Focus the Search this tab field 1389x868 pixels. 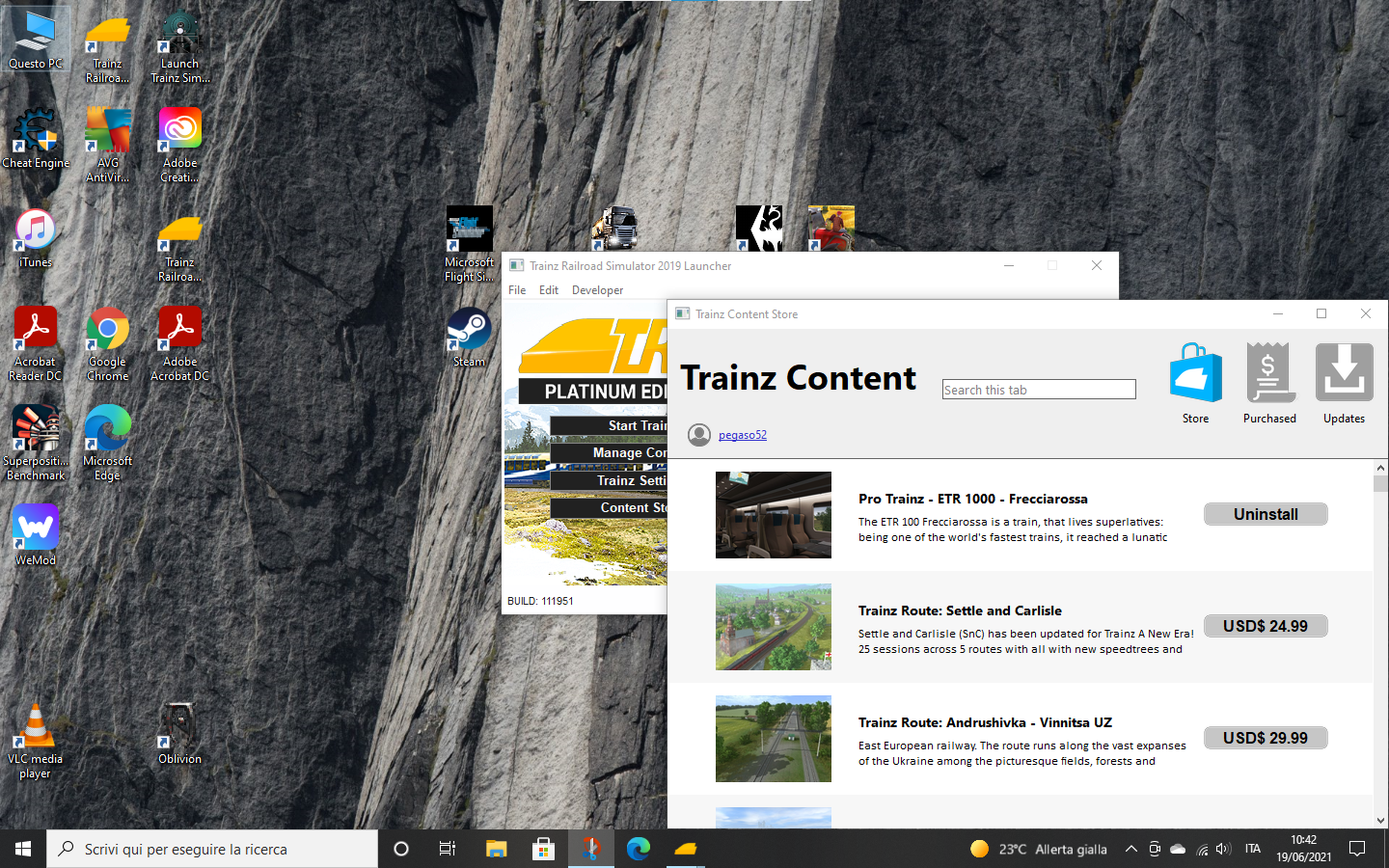1039,390
